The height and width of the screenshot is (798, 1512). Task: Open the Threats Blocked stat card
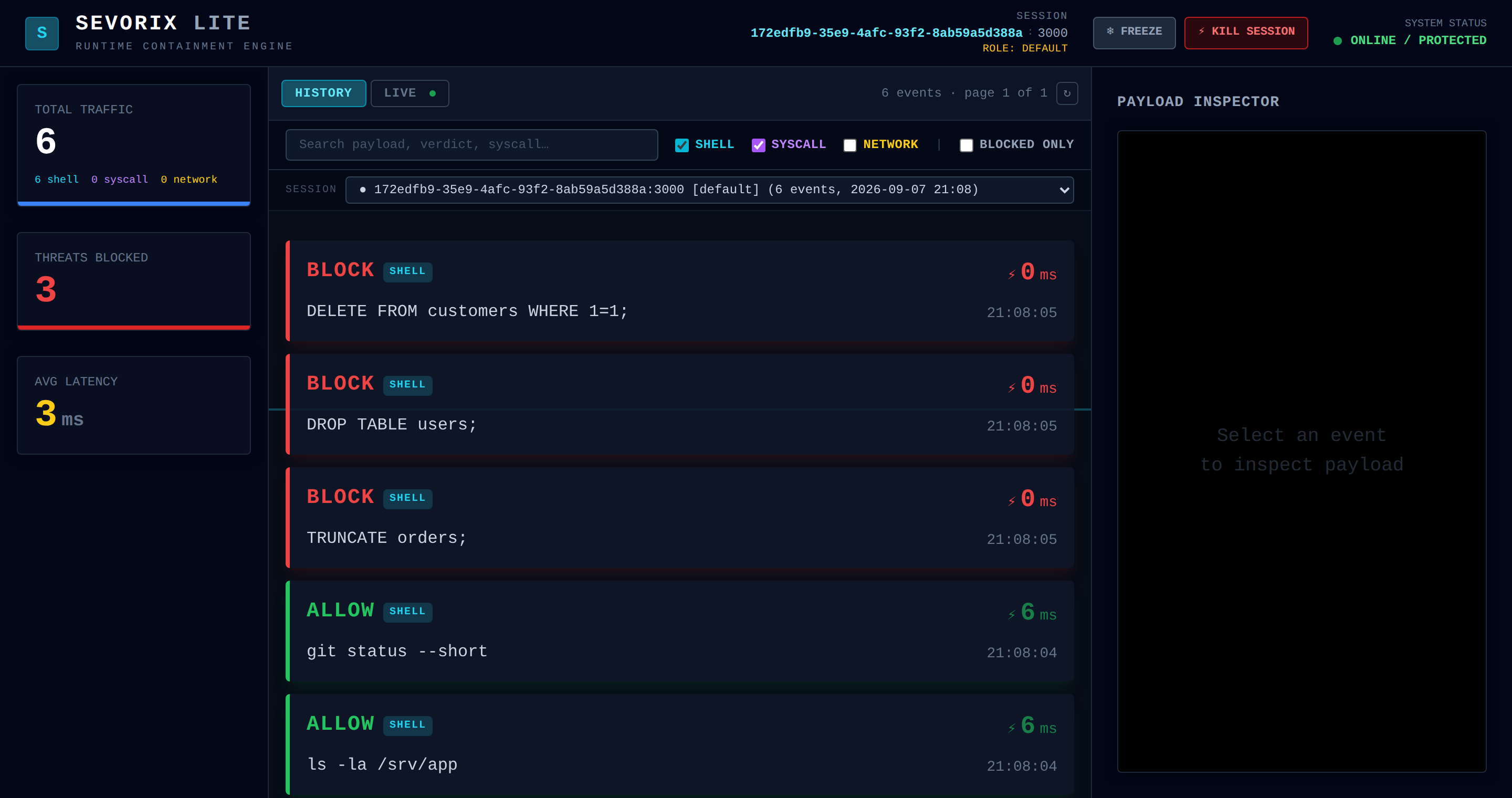point(134,281)
